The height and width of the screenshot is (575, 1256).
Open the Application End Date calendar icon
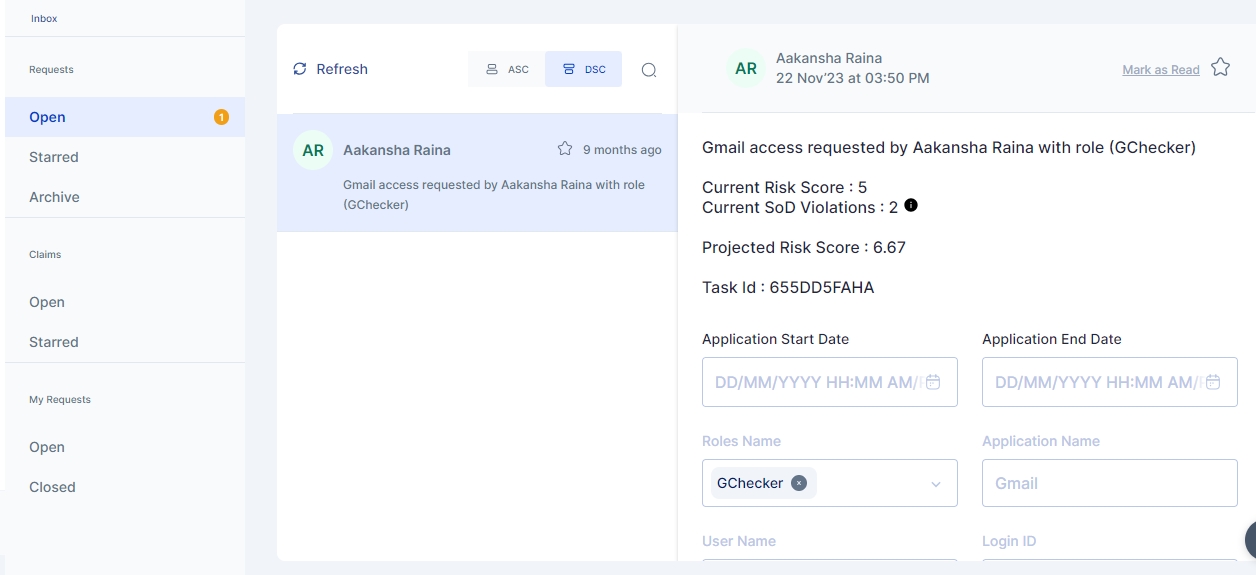[x=1213, y=382]
